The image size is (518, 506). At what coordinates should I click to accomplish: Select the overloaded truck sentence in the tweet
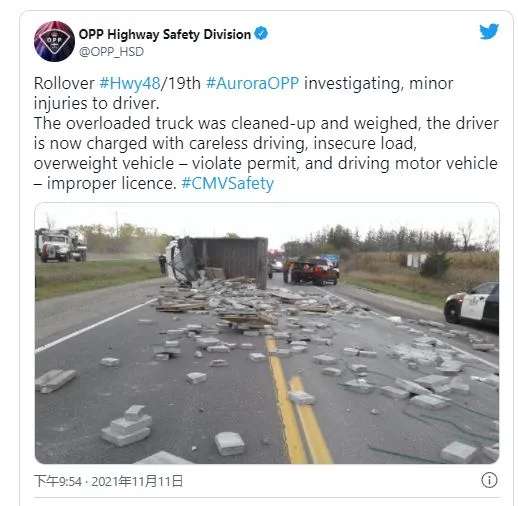coord(266,153)
